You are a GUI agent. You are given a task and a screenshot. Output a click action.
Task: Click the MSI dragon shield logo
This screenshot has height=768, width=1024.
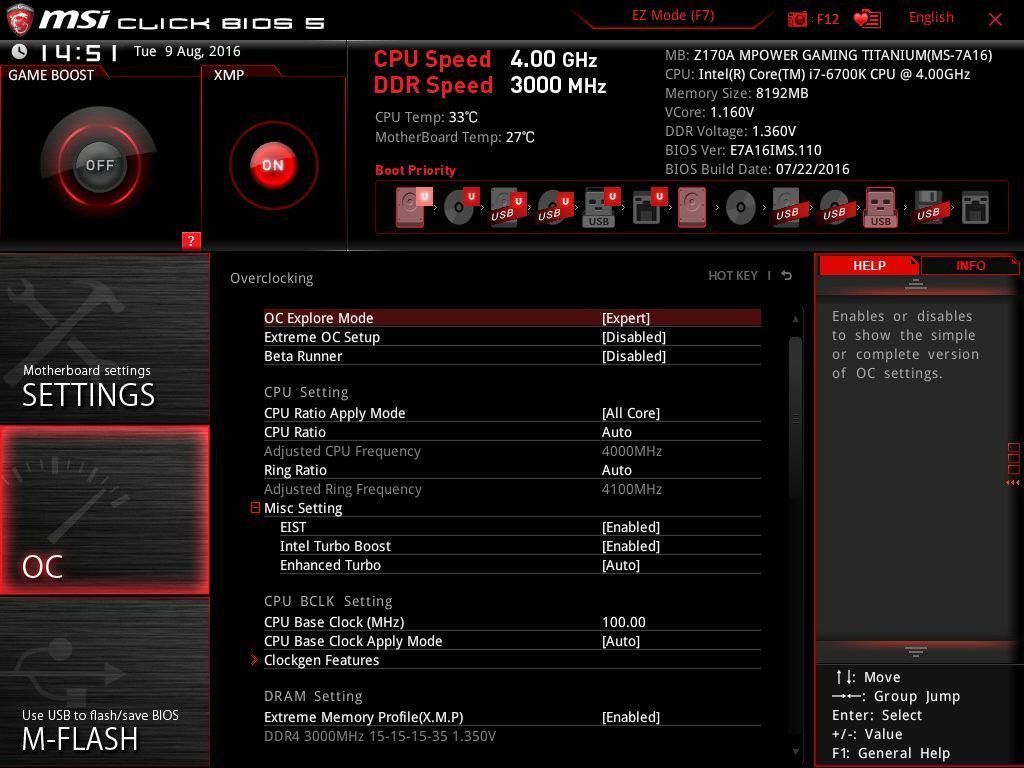pyautogui.click(x=19, y=19)
